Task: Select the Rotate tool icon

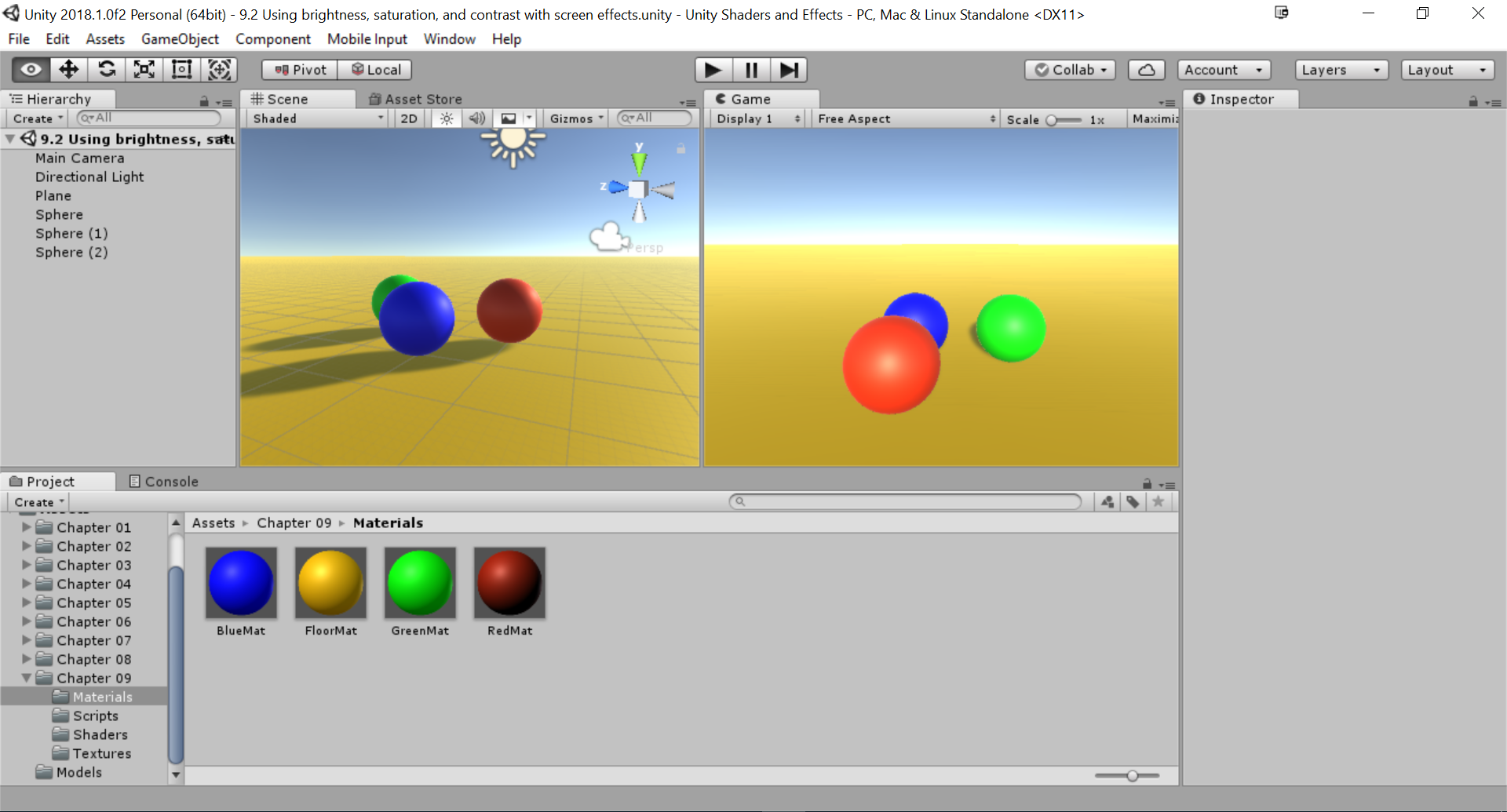Action: pyautogui.click(x=107, y=70)
